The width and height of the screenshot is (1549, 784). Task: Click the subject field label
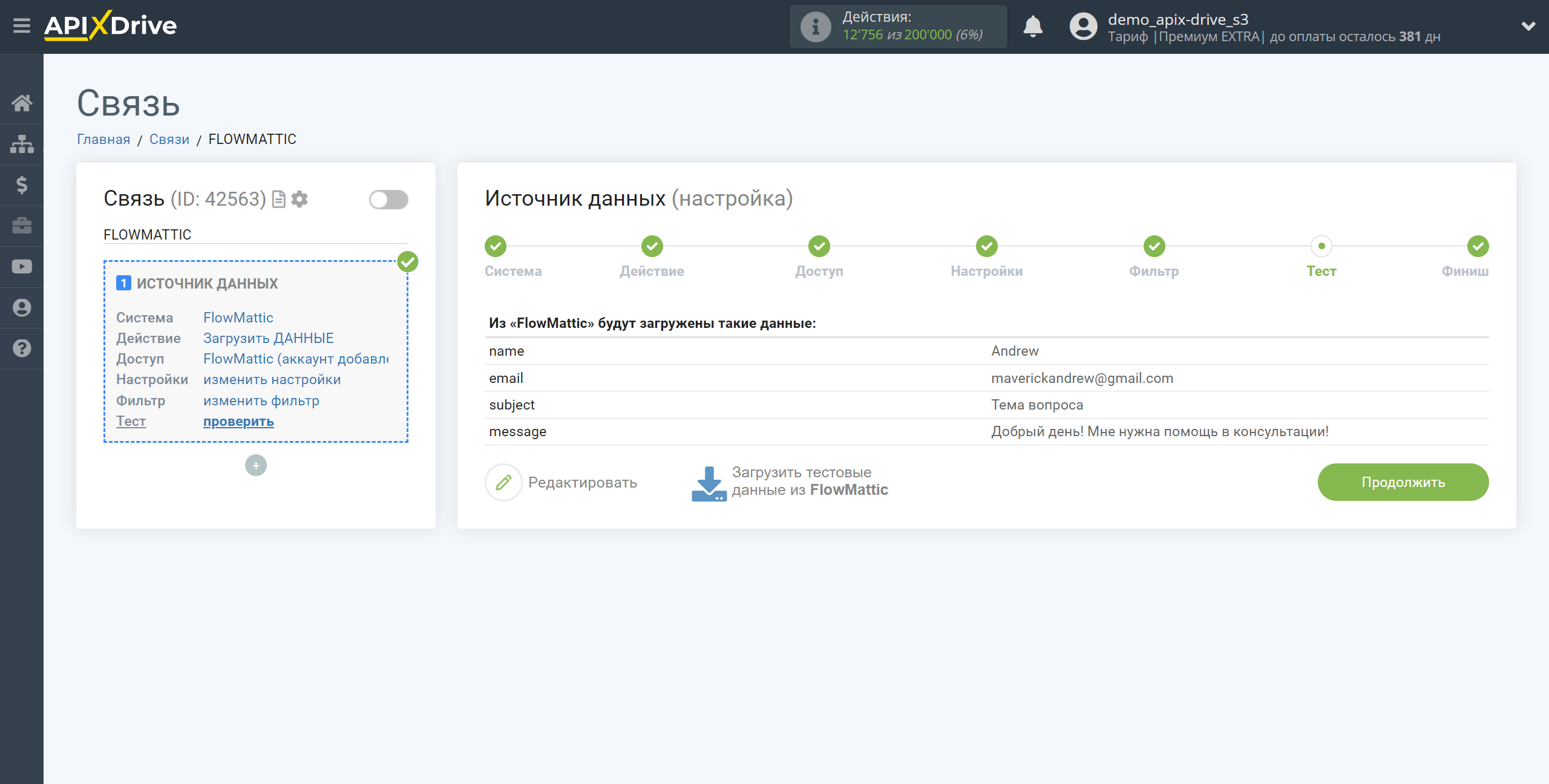(512, 405)
